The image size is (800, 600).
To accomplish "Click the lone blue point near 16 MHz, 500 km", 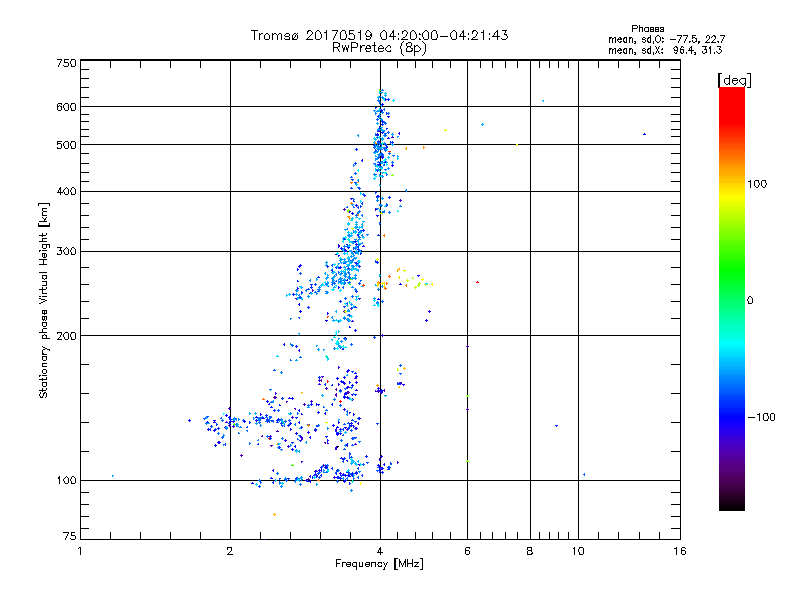I will pos(644,134).
